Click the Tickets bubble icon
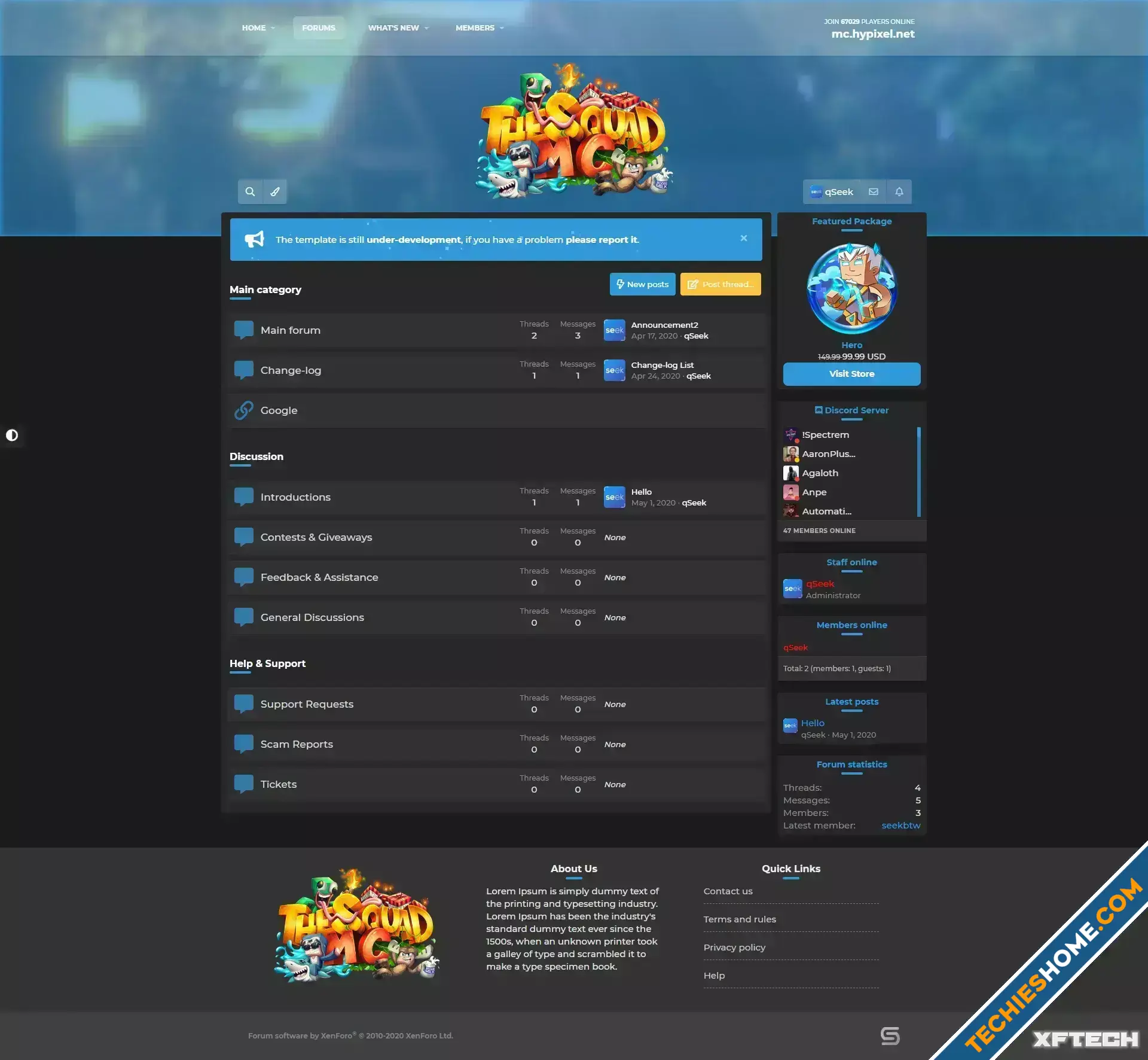Image resolution: width=1148 pixels, height=1060 pixels. [x=243, y=784]
